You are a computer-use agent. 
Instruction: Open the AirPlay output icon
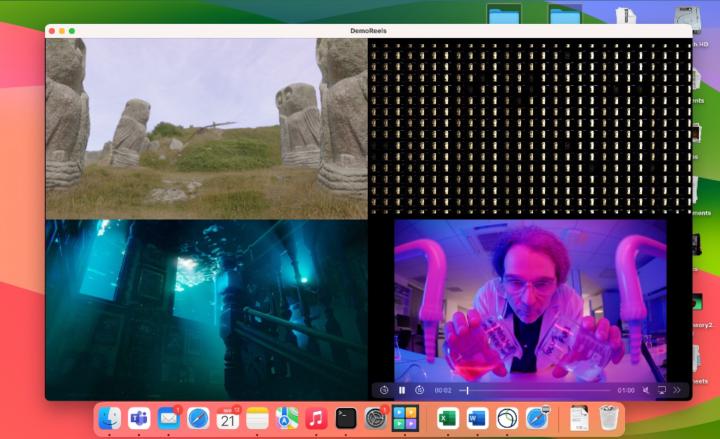[662, 390]
